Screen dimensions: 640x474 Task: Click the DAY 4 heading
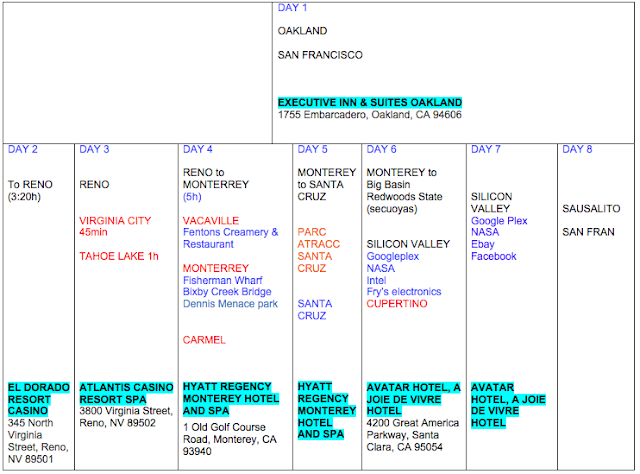pos(198,149)
